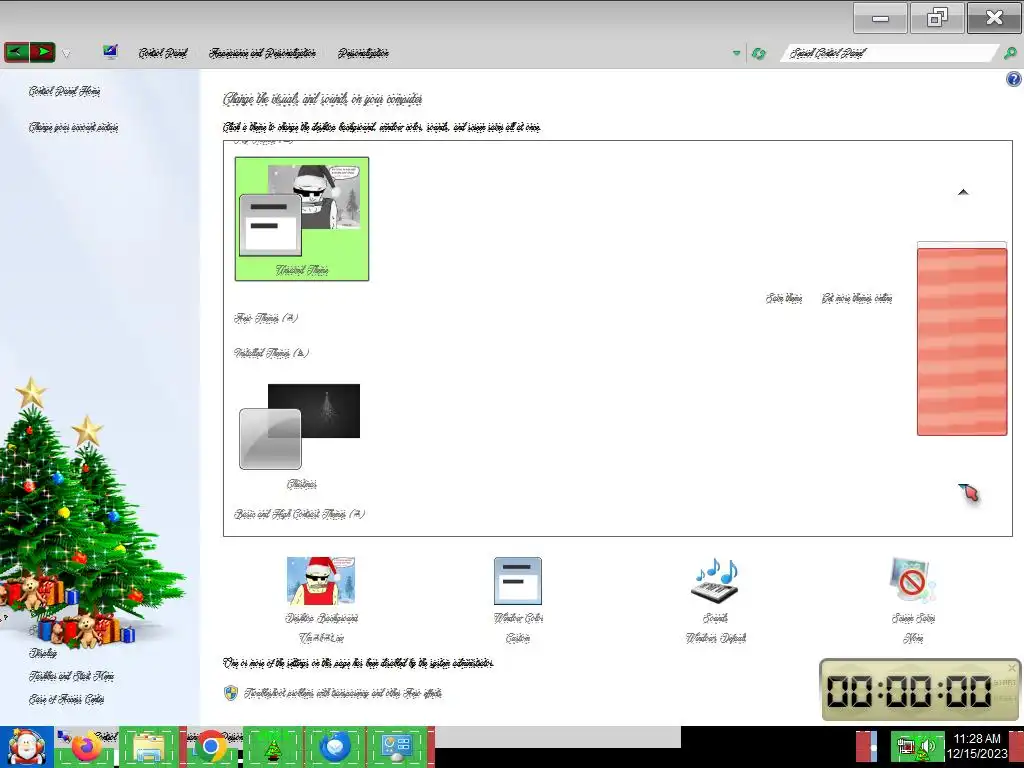Close the timer gadget with its X

pos(1012,667)
